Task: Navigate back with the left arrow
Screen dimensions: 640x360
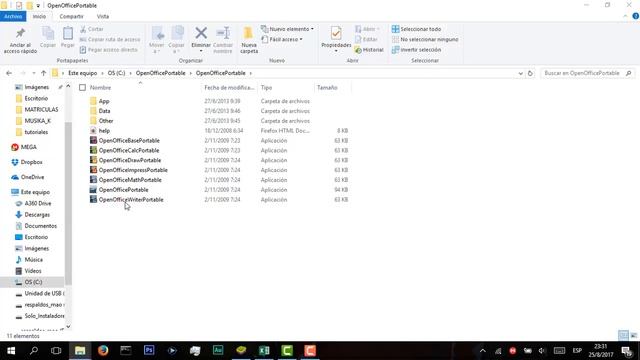Action: pos(9,73)
